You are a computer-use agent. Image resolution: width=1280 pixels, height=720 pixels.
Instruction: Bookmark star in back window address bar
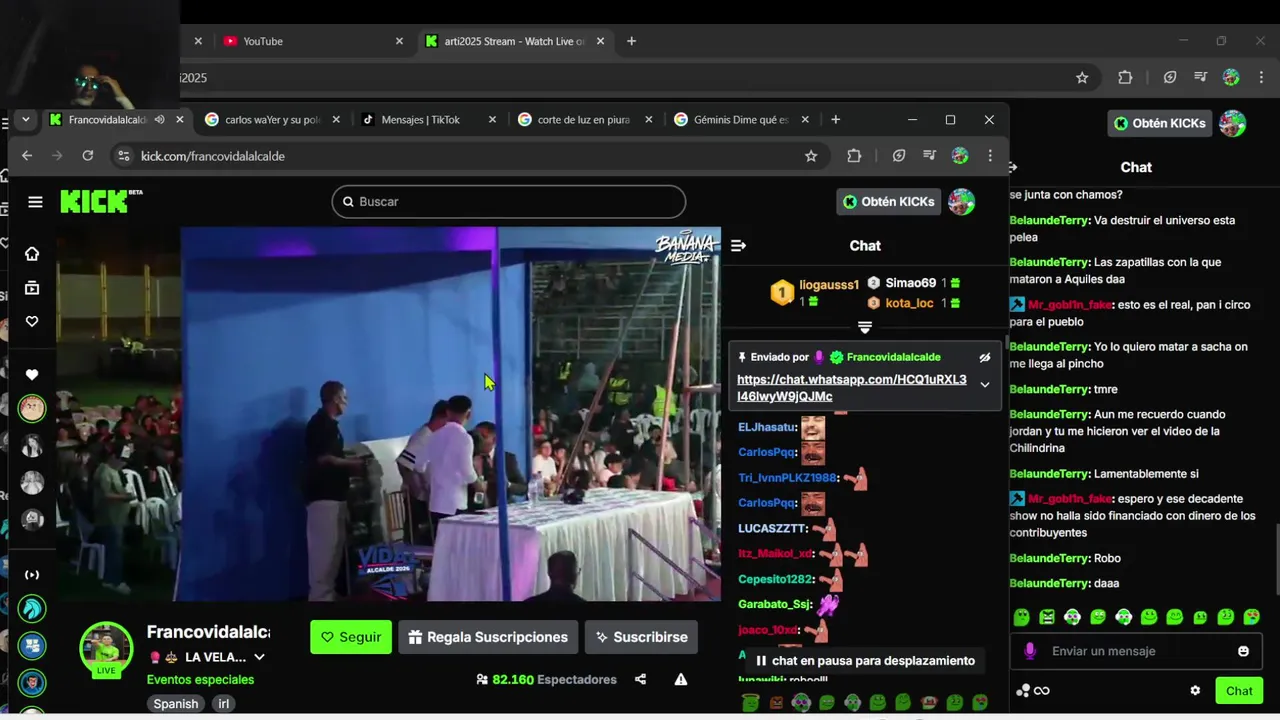(1082, 78)
